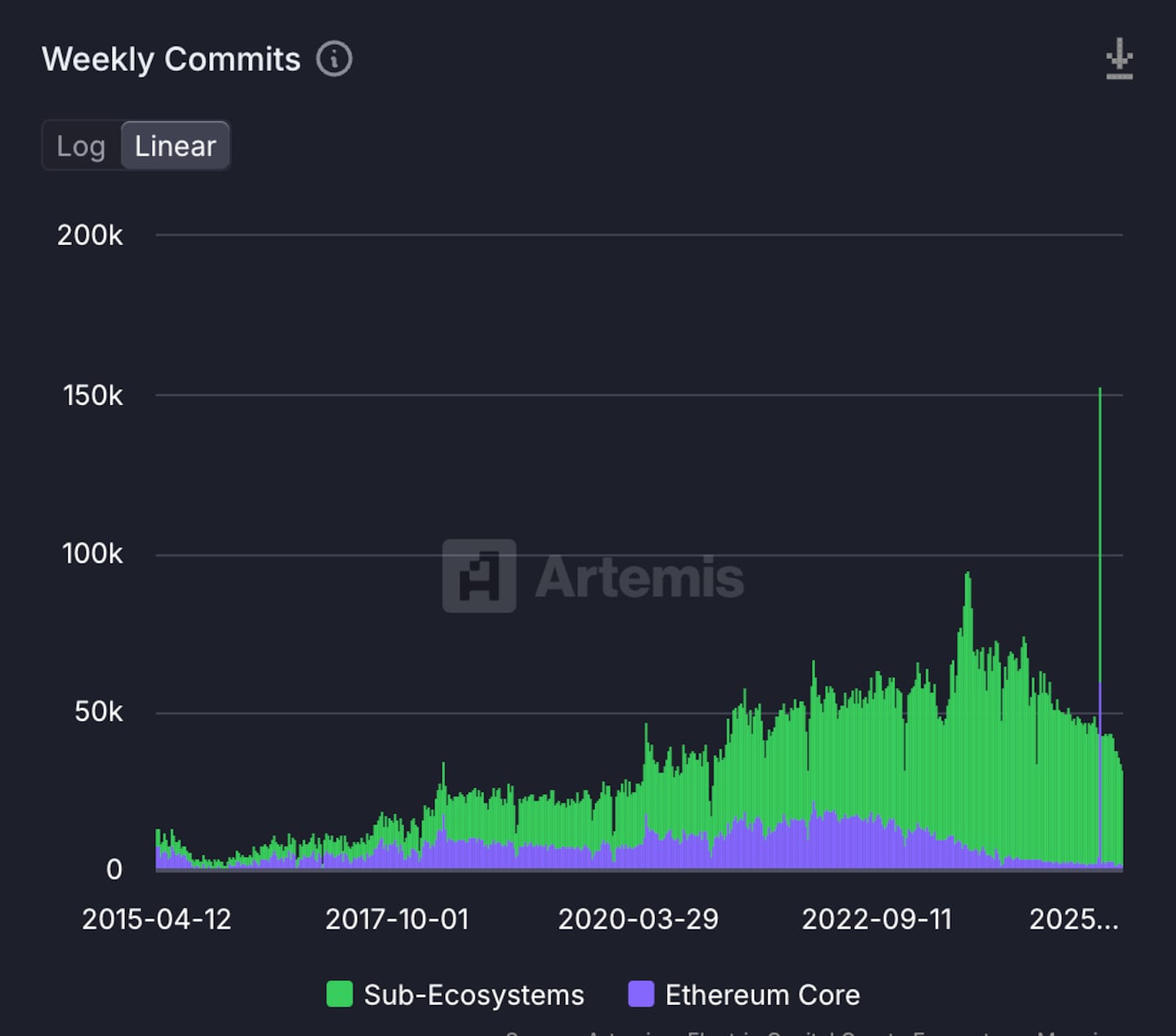1176x1036 pixels.
Task: Click the info icon beside Weekly Commits
Action: [x=334, y=59]
